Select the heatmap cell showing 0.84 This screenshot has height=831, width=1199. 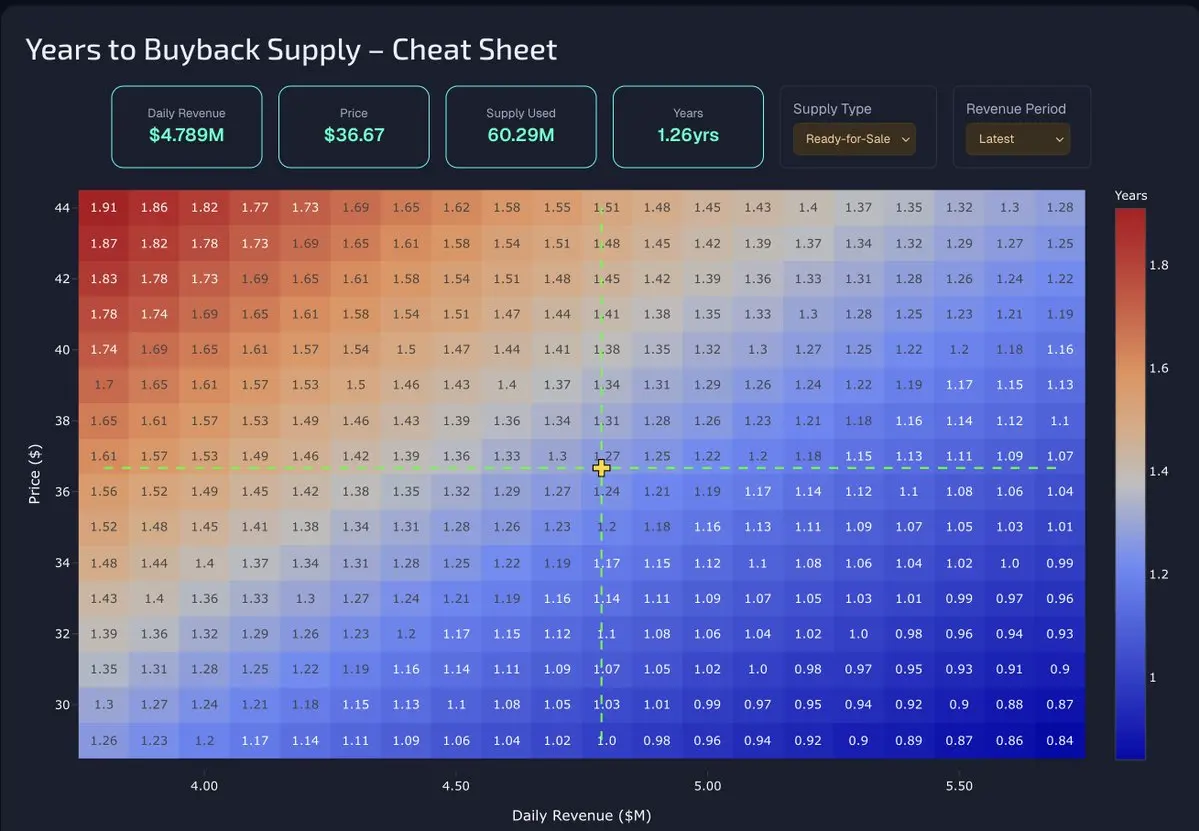pos(1060,741)
